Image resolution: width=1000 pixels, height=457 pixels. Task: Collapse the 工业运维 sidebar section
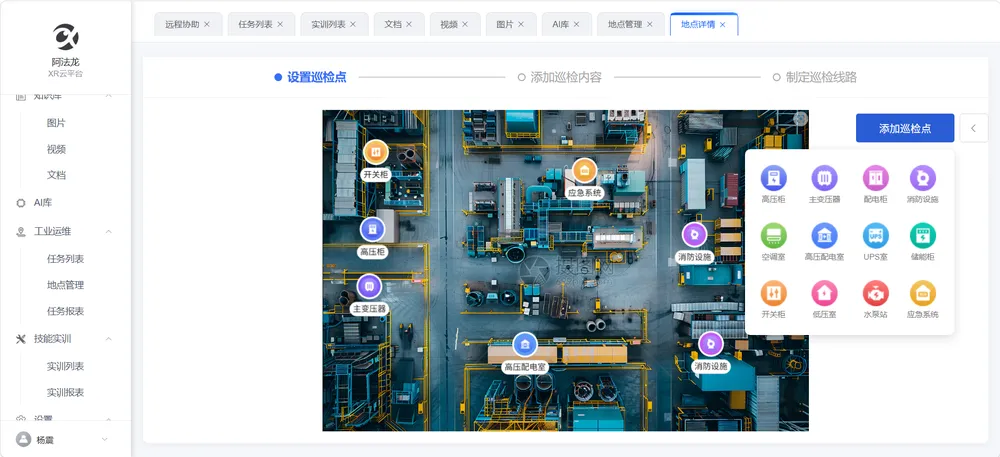click(108, 231)
